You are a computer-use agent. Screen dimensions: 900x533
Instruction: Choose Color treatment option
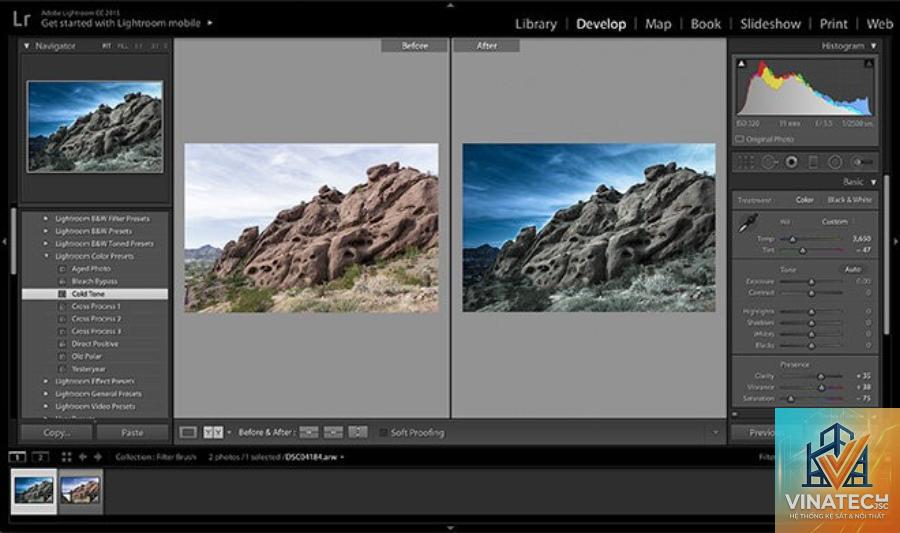(x=804, y=200)
